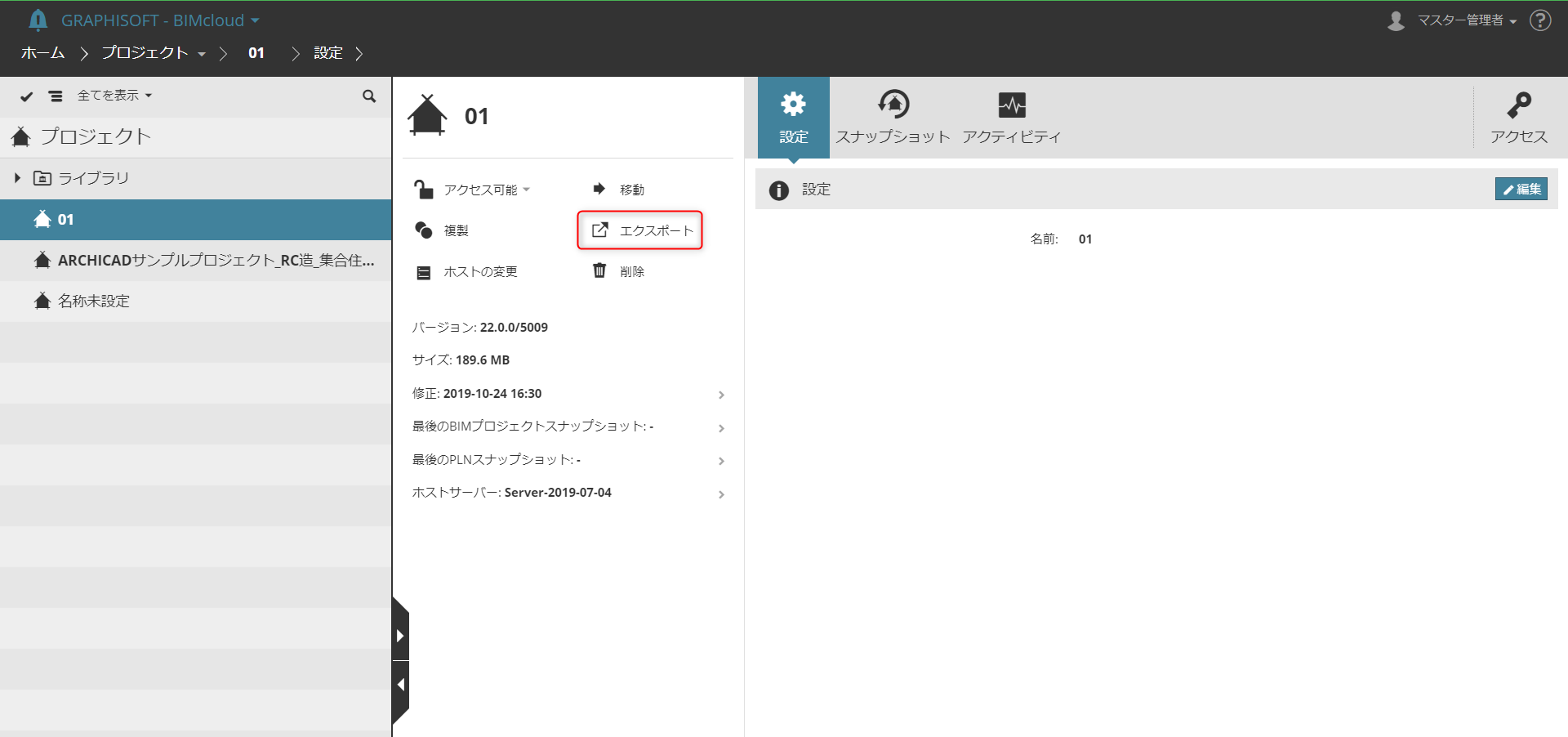Click the 編集 edit button

[x=1521, y=189]
